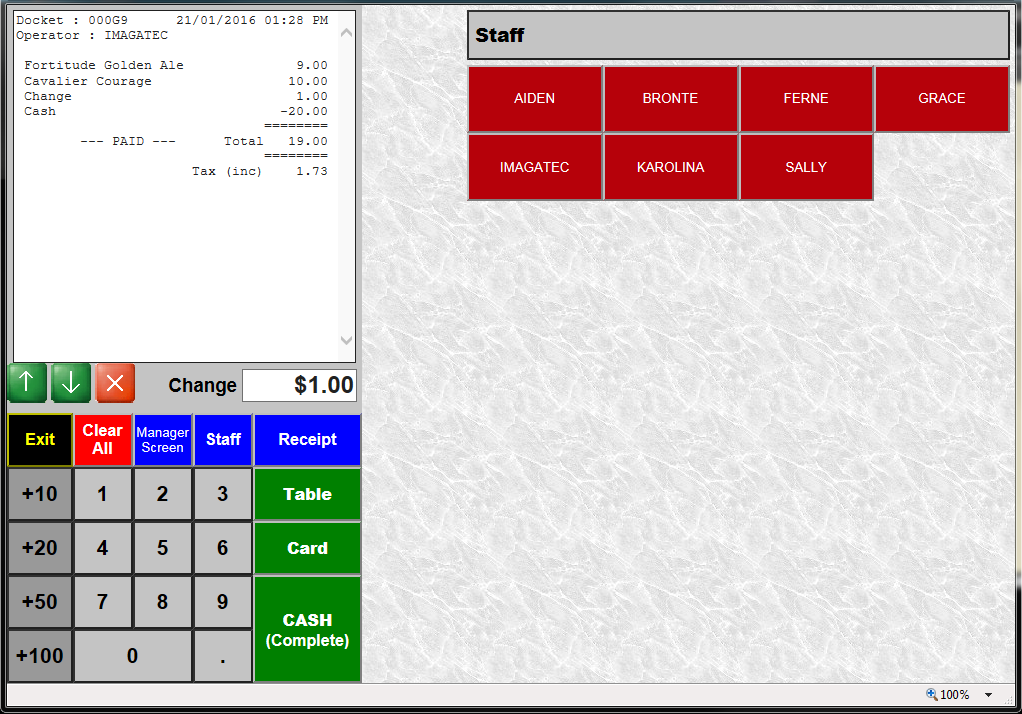The image size is (1022, 714).
Task: Complete sale with CASH button
Action: tap(307, 629)
